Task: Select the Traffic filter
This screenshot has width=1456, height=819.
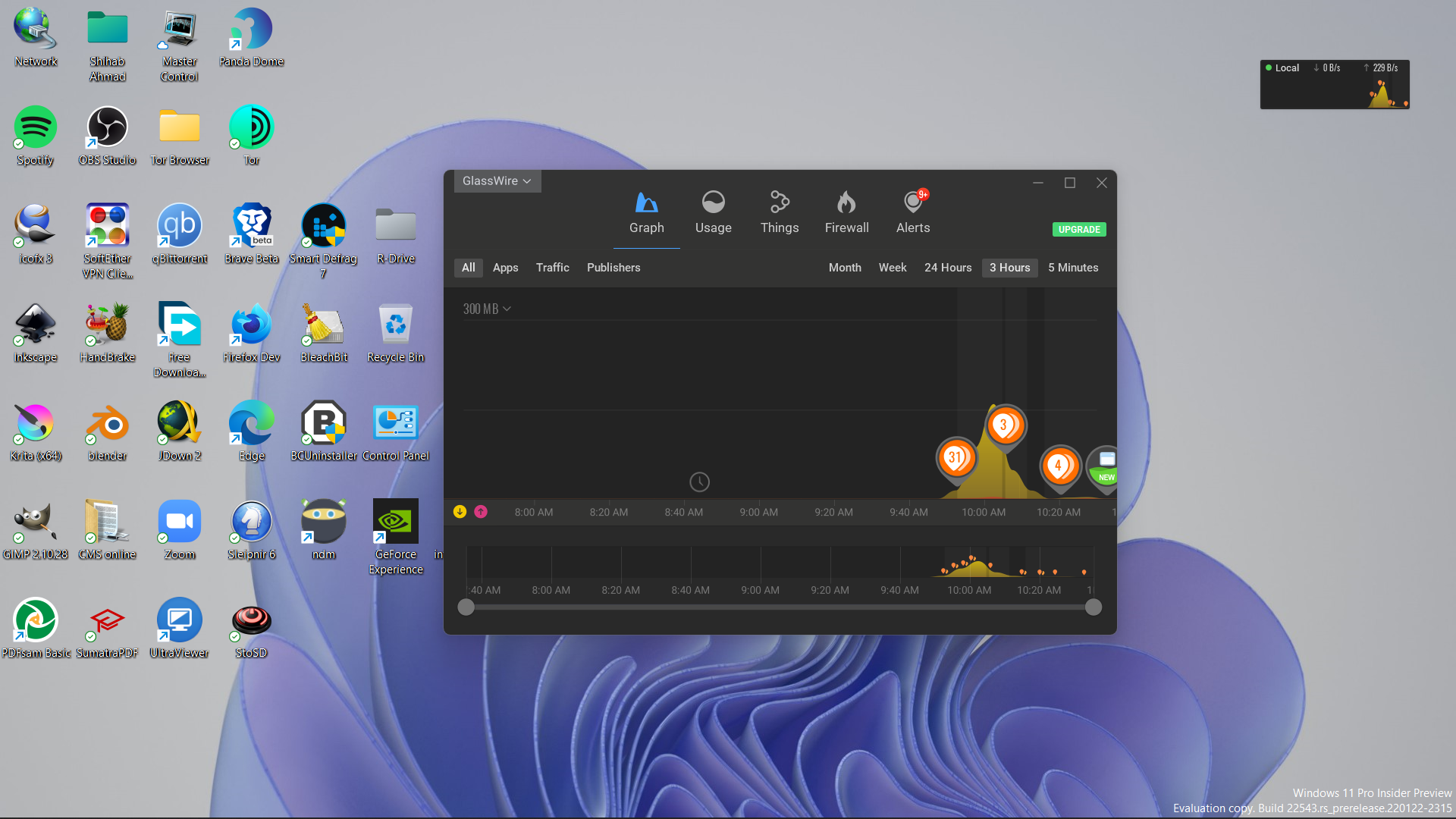Action: point(552,268)
